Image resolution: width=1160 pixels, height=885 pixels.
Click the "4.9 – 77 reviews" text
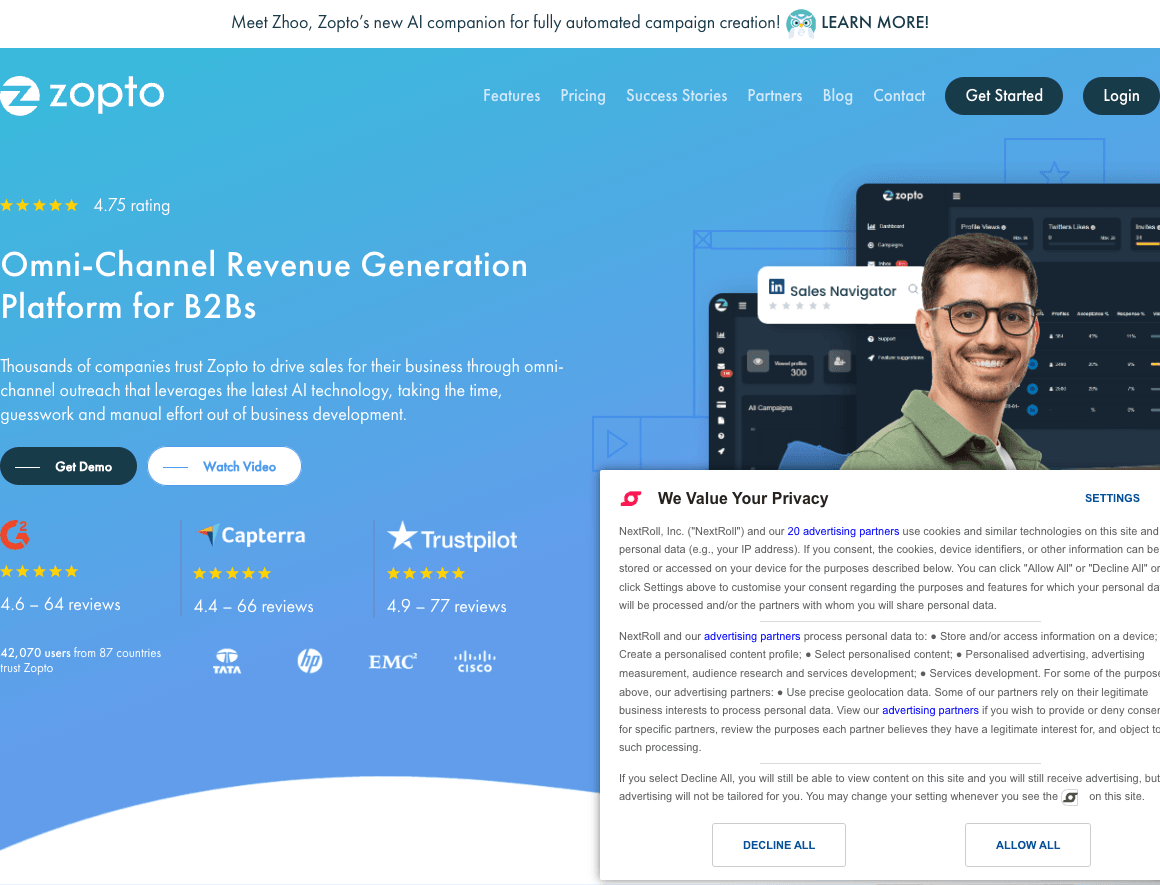click(x=447, y=607)
